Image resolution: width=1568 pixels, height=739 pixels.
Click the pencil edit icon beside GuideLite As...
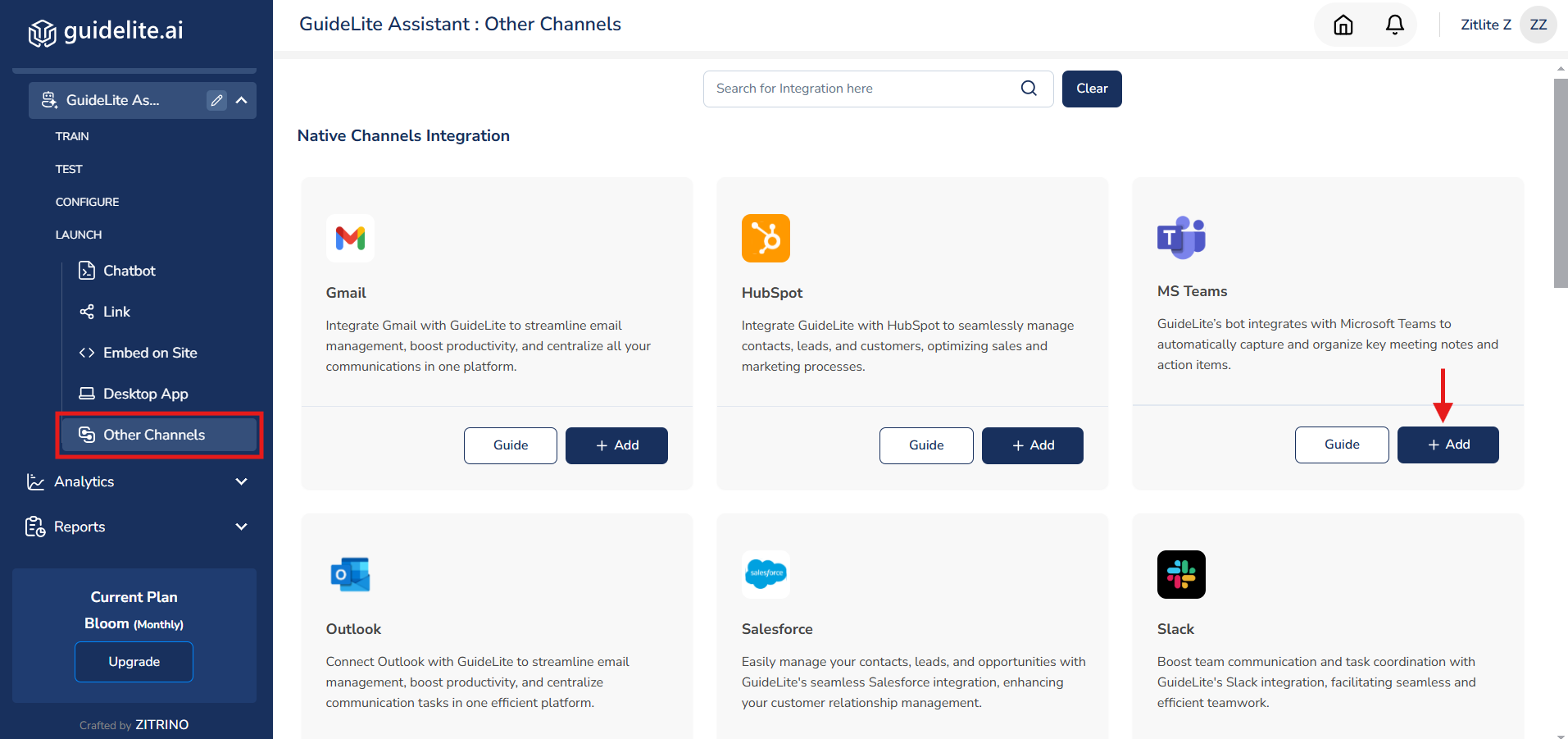[216, 100]
